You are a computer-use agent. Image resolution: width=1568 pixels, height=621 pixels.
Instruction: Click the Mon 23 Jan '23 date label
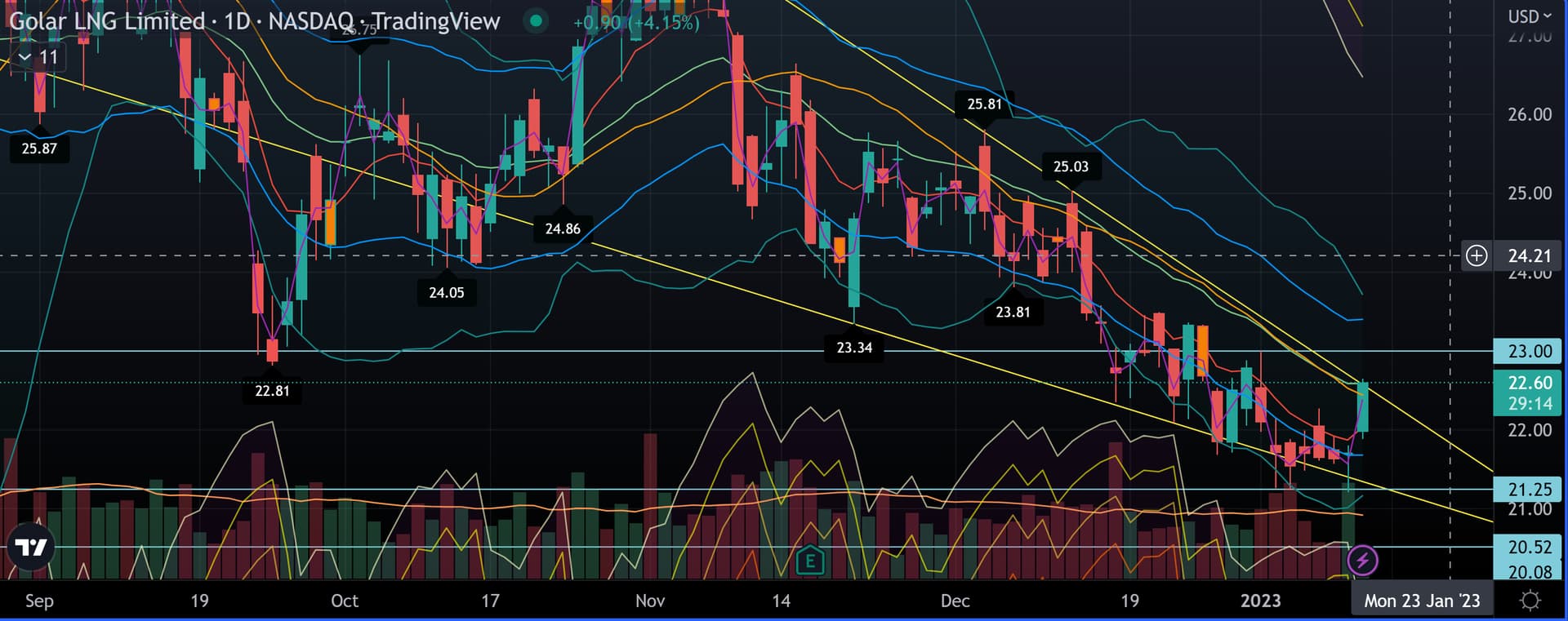[x=1421, y=601]
